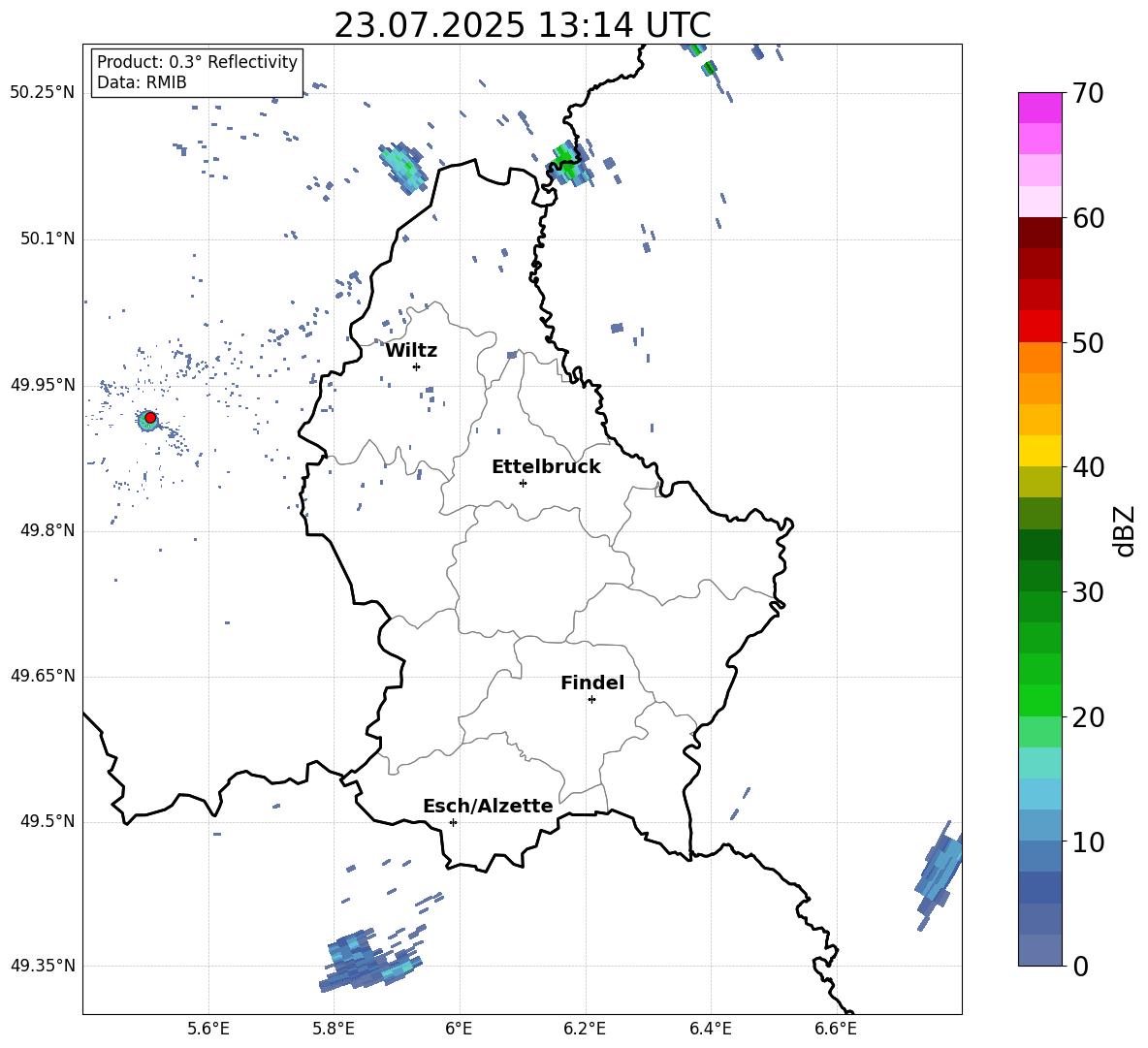
Task: Click the Findel station cross marker
Action: (591, 700)
